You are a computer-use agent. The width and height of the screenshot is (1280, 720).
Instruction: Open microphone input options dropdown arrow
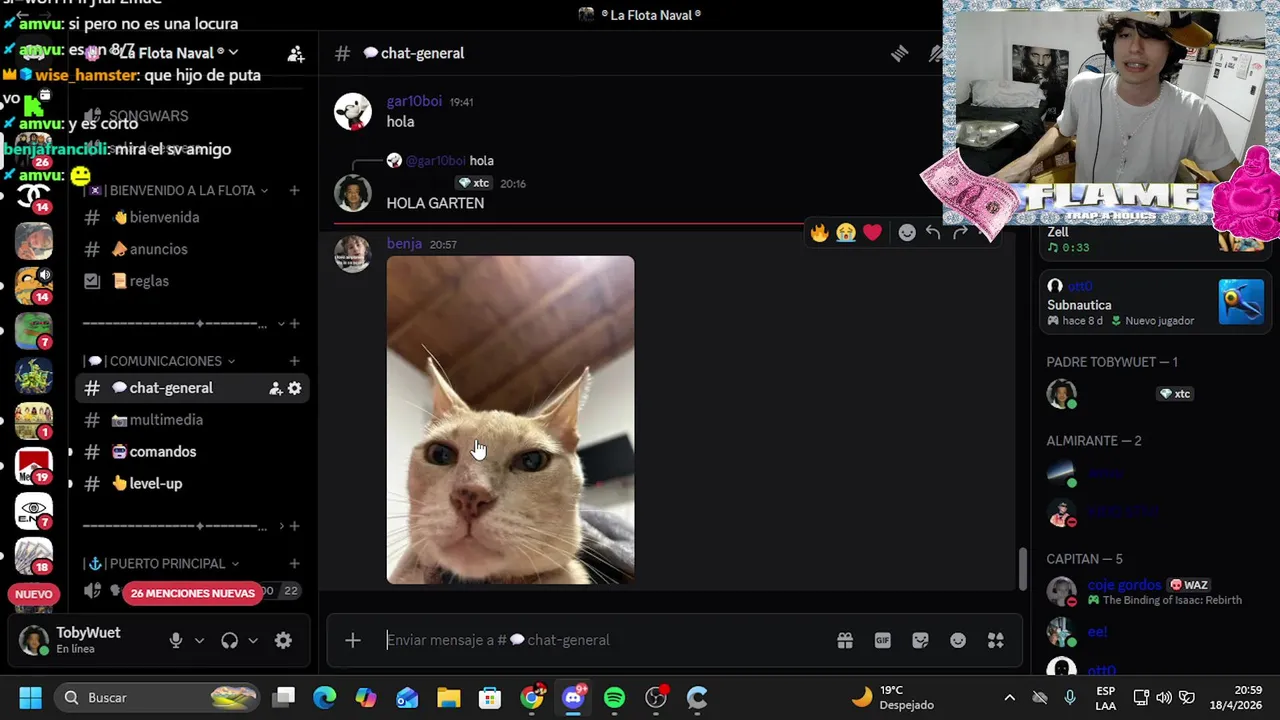pyautogui.click(x=199, y=641)
